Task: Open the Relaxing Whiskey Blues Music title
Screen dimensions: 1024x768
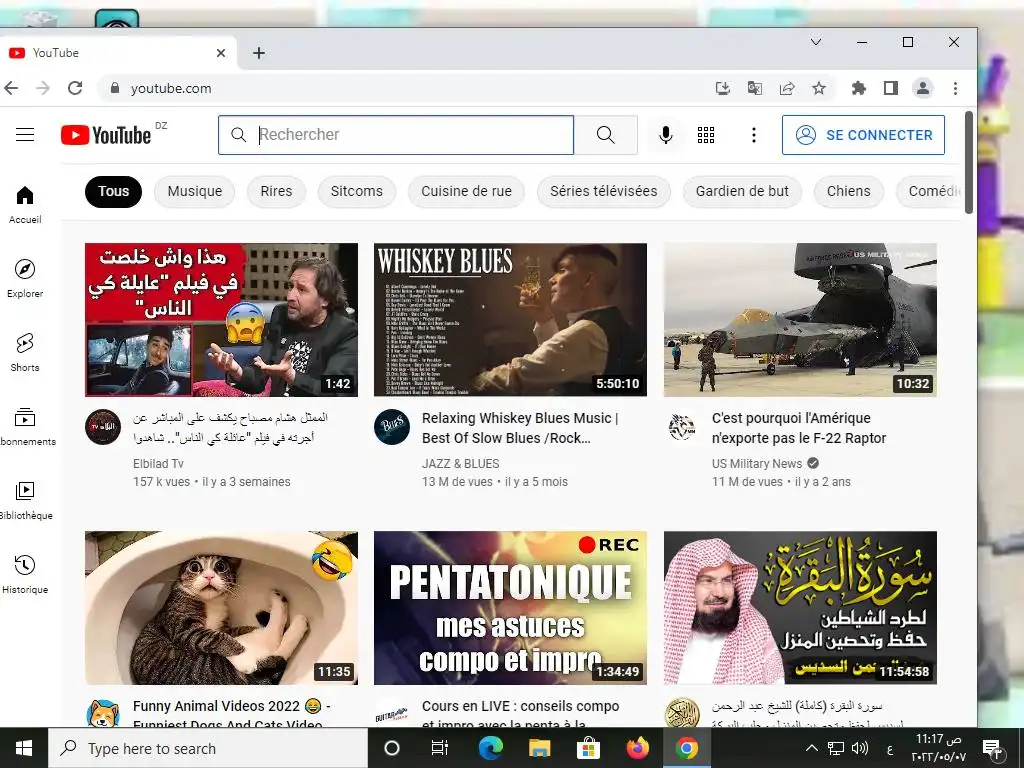Action: coord(520,428)
